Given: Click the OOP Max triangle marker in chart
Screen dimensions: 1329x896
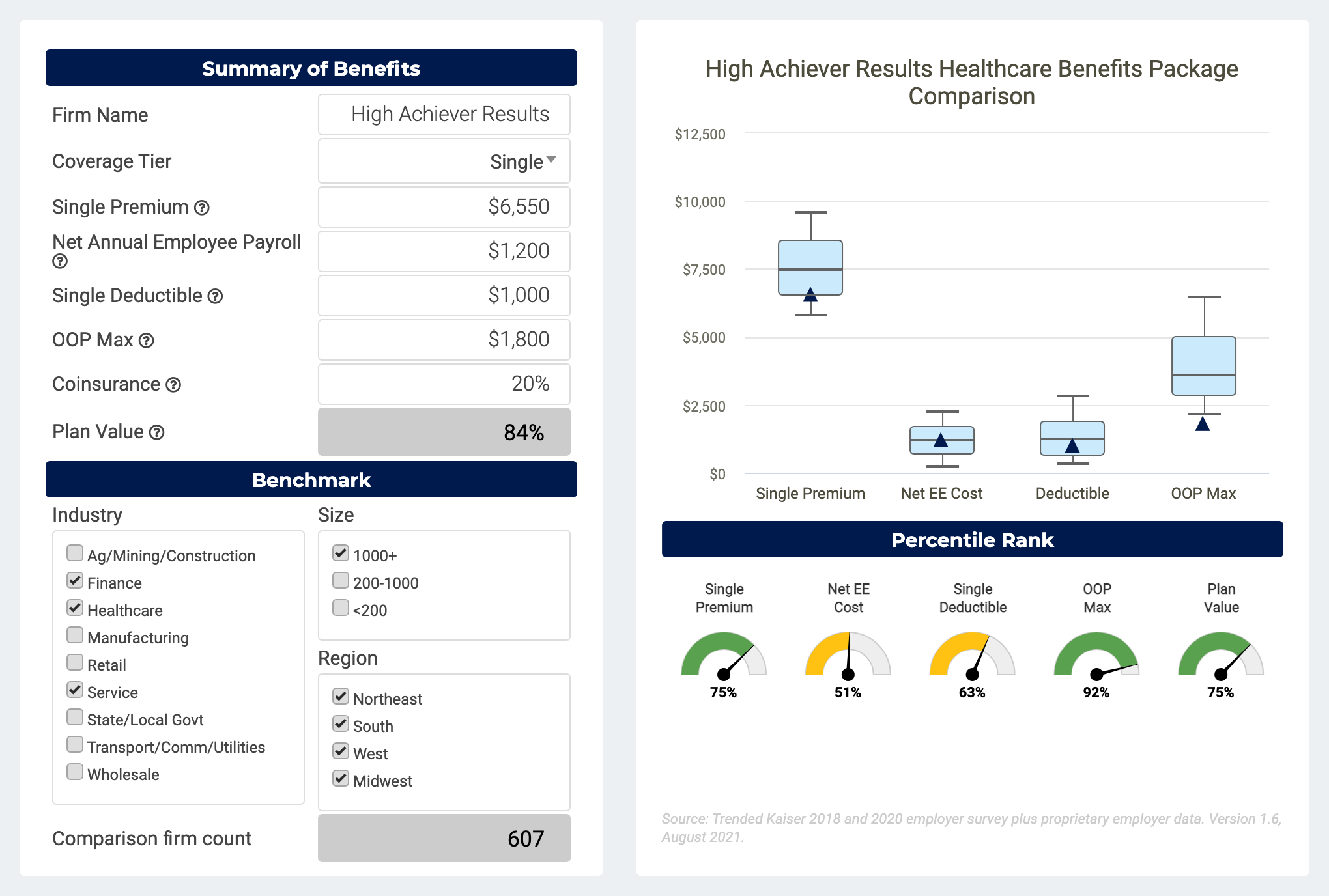Looking at the screenshot, I should (x=1203, y=424).
